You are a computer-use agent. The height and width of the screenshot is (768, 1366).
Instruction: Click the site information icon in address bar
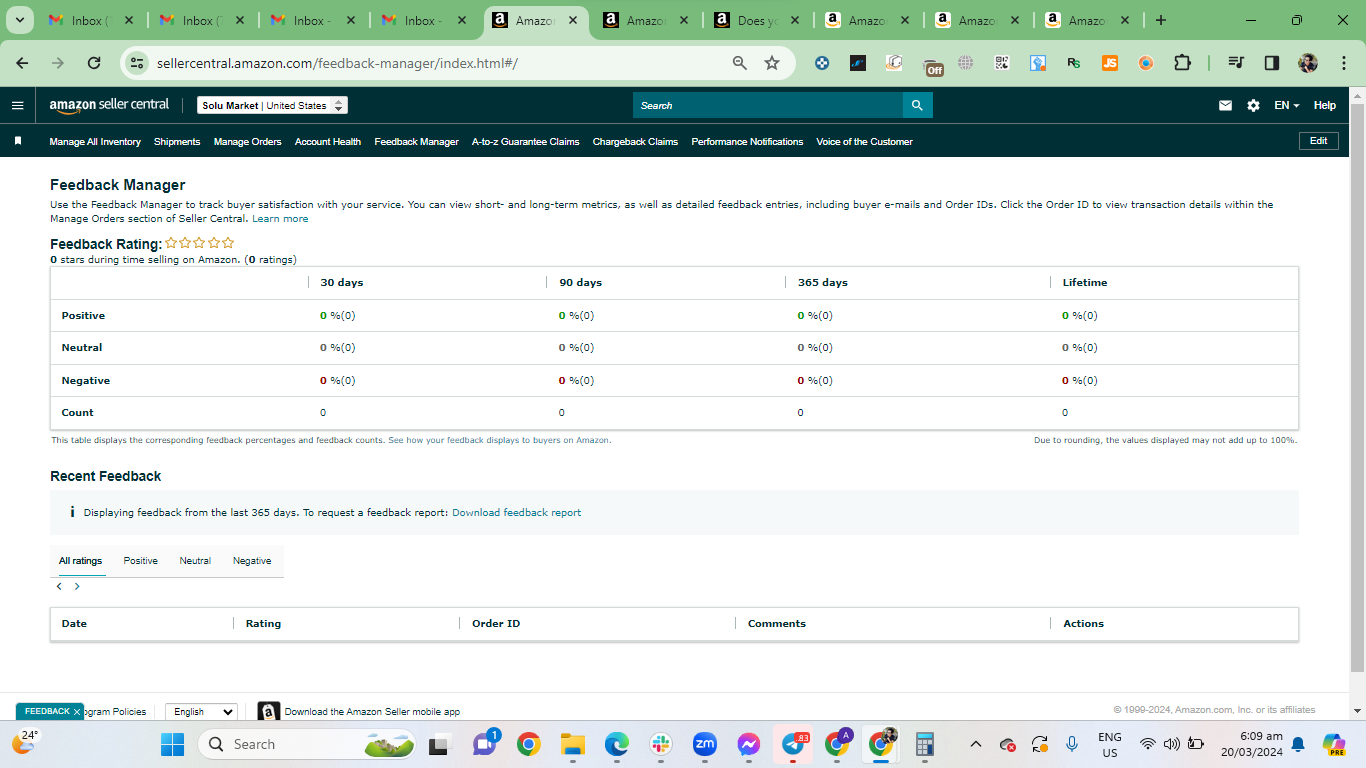(x=137, y=63)
